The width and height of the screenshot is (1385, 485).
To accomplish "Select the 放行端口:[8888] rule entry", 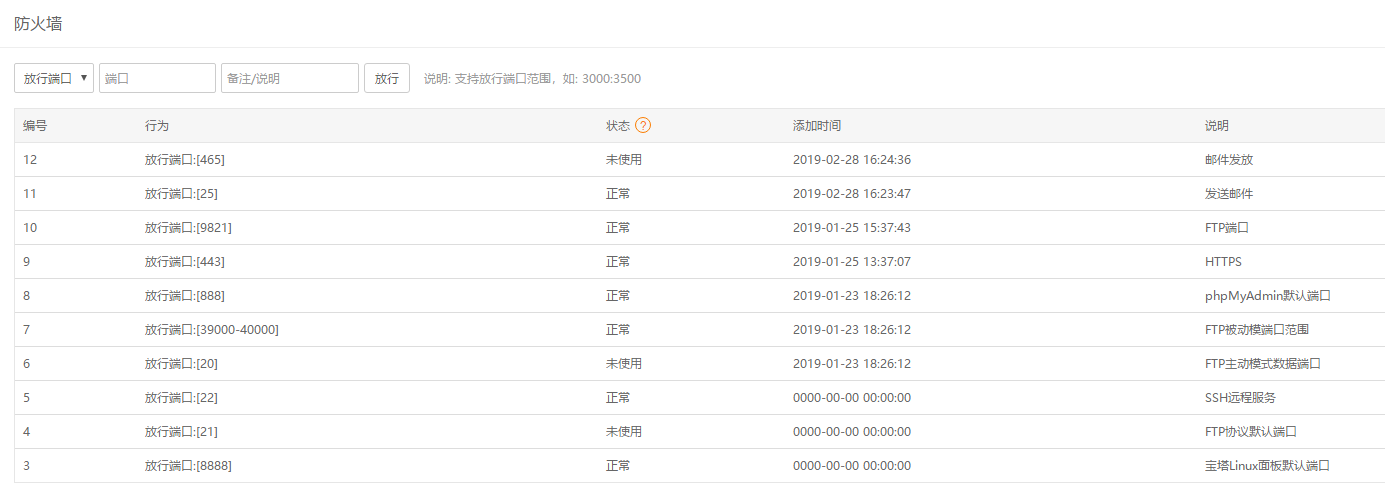I will point(188,466).
